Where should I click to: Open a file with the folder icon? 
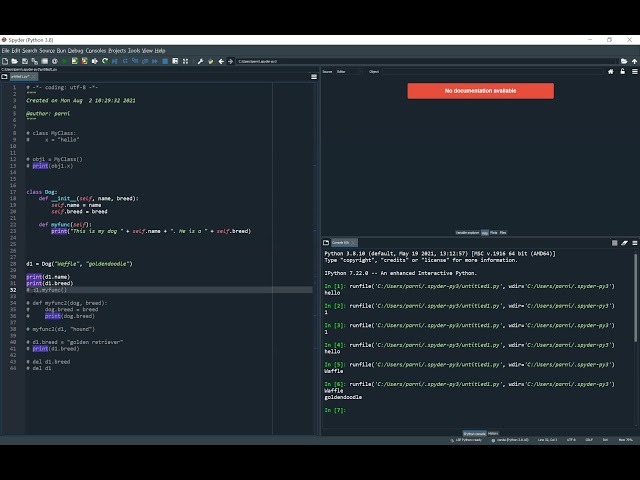pos(15,61)
